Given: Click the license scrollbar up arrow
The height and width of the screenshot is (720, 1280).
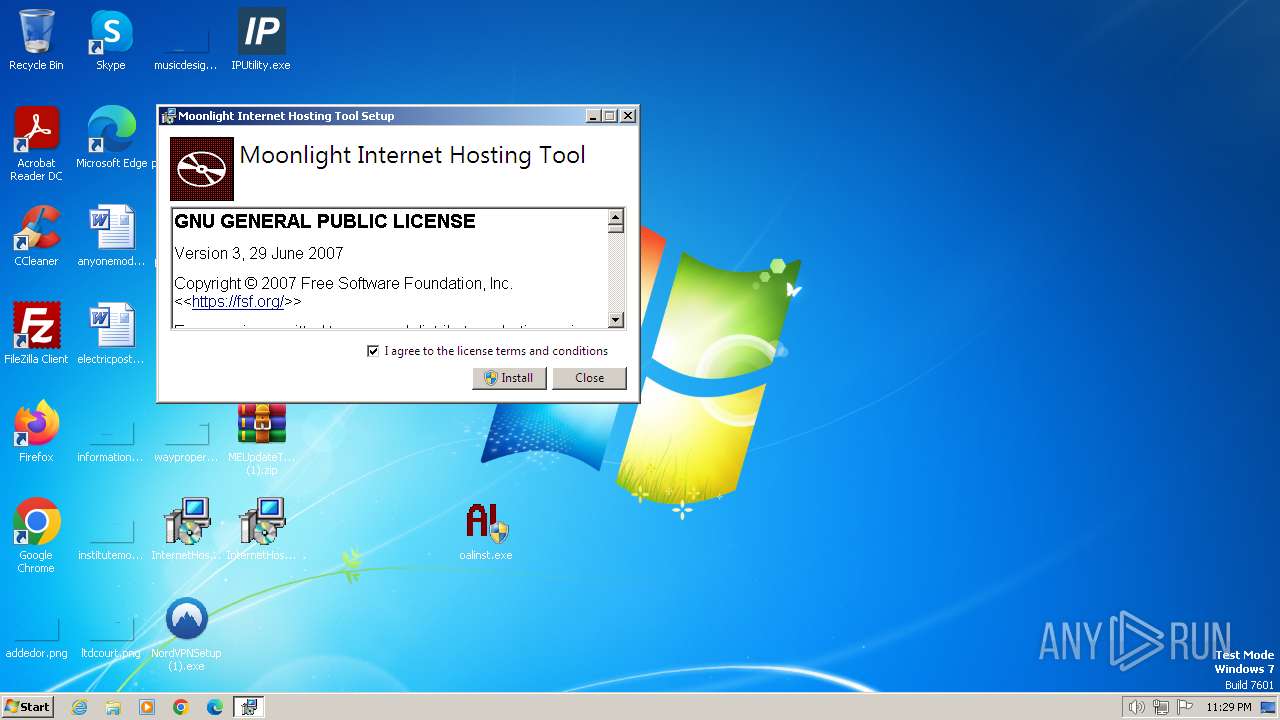Looking at the screenshot, I should coord(616,217).
